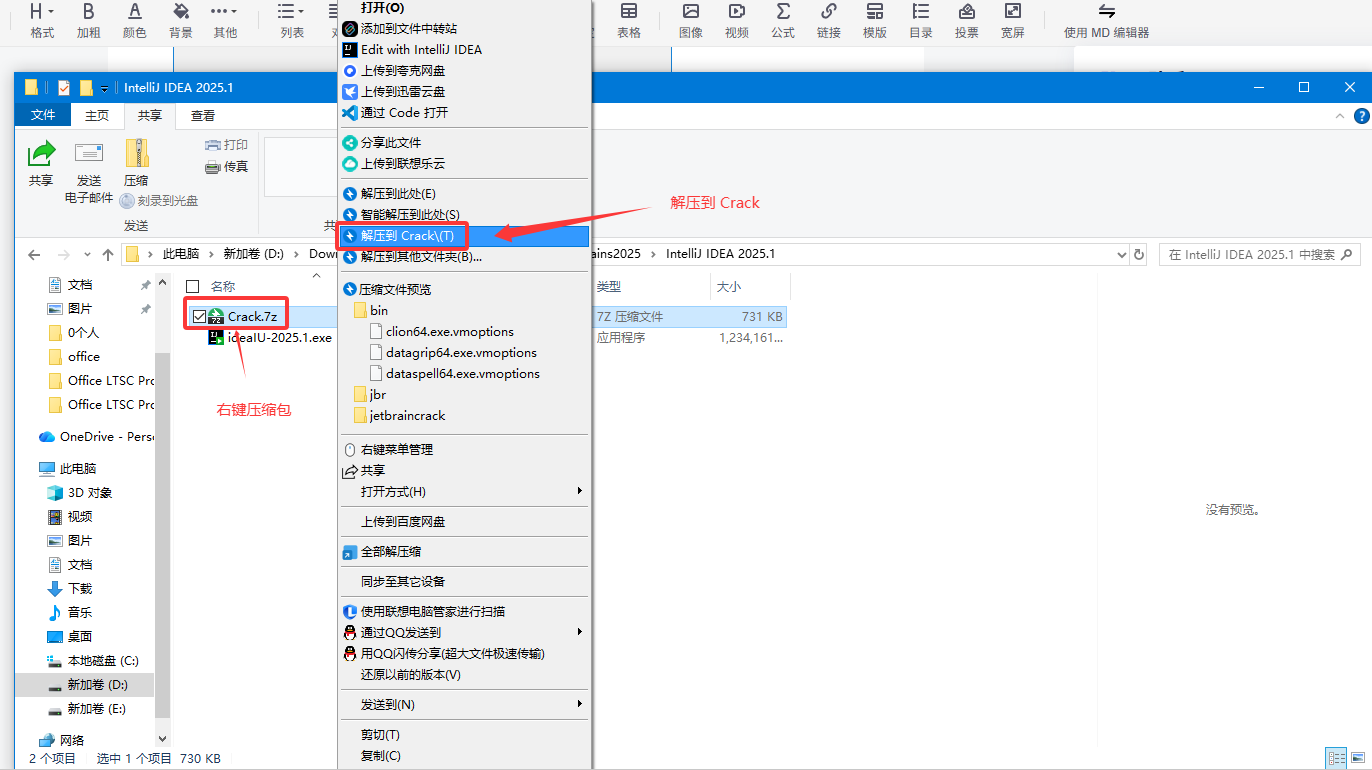Click the 打印 printer icon in ribbon
1372x770 pixels.
tap(212, 145)
